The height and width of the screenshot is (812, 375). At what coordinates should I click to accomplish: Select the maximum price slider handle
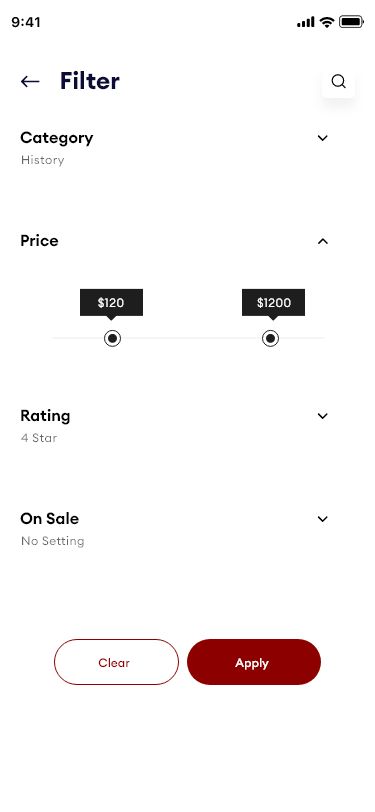(270, 338)
